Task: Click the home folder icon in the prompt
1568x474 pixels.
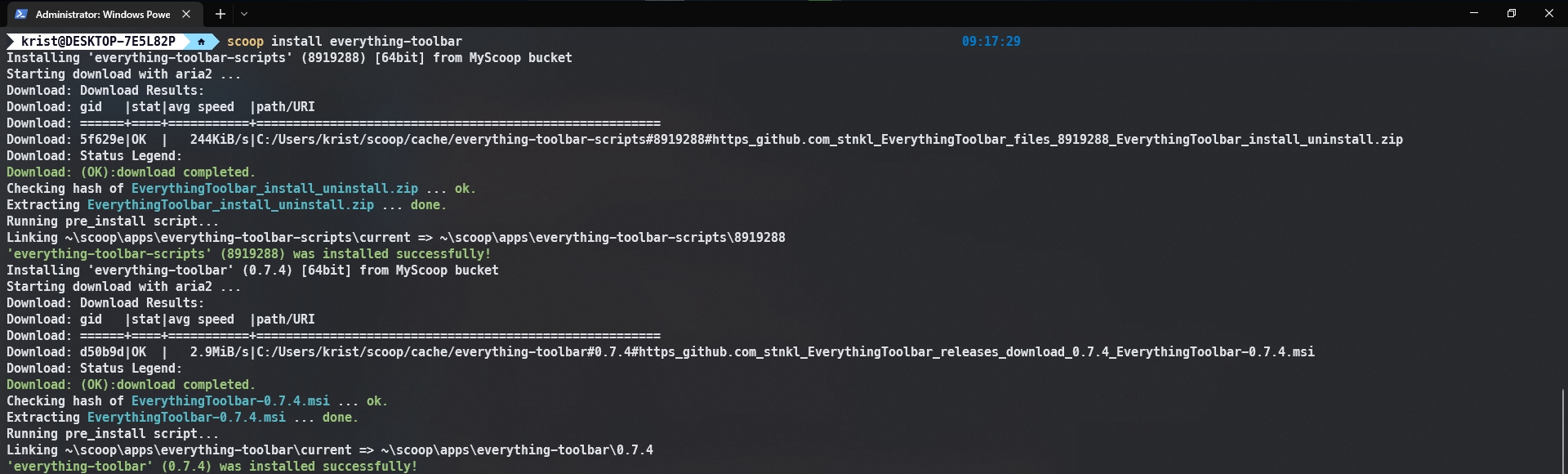Action: point(200,41)
